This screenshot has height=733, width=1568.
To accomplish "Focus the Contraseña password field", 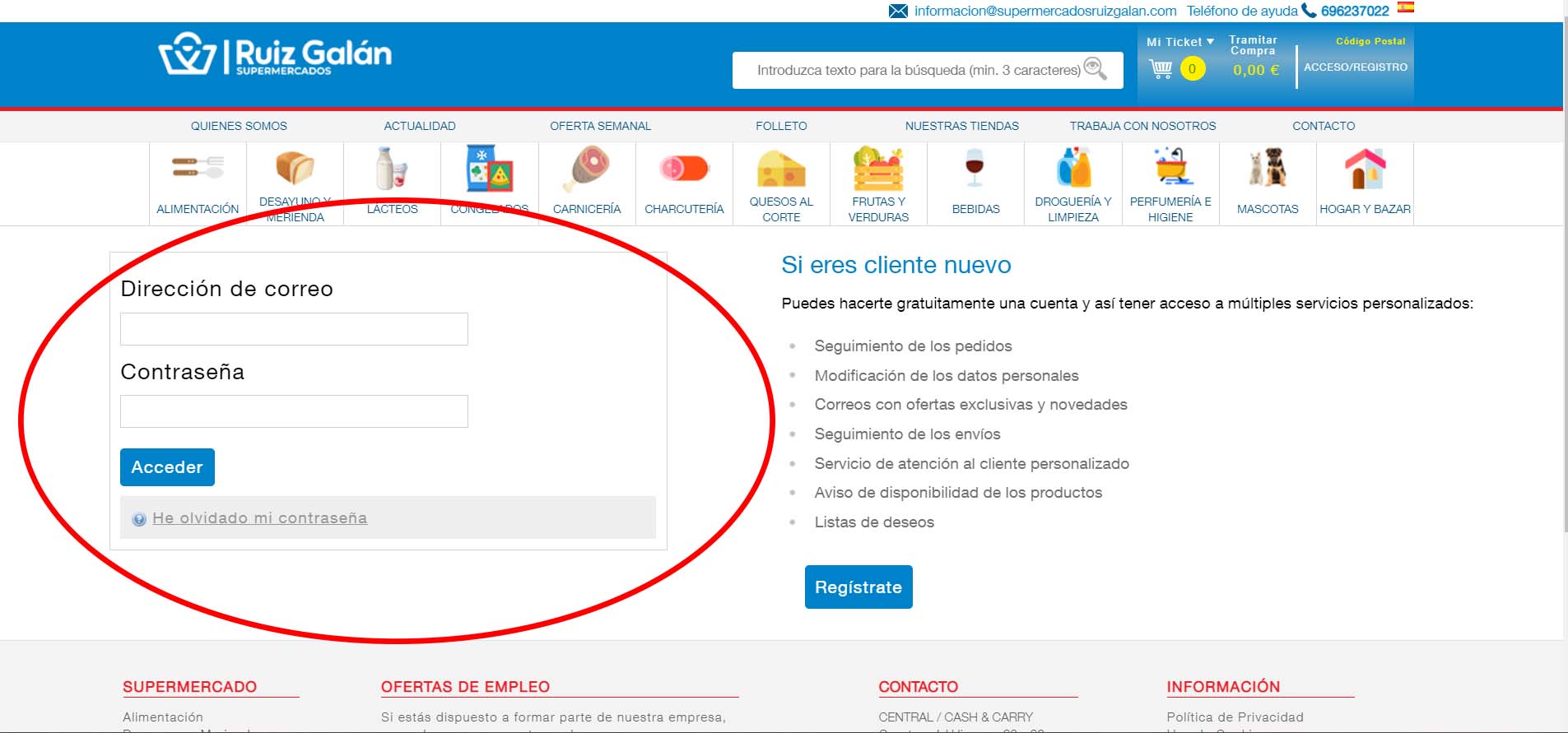I will click(294, 411).
